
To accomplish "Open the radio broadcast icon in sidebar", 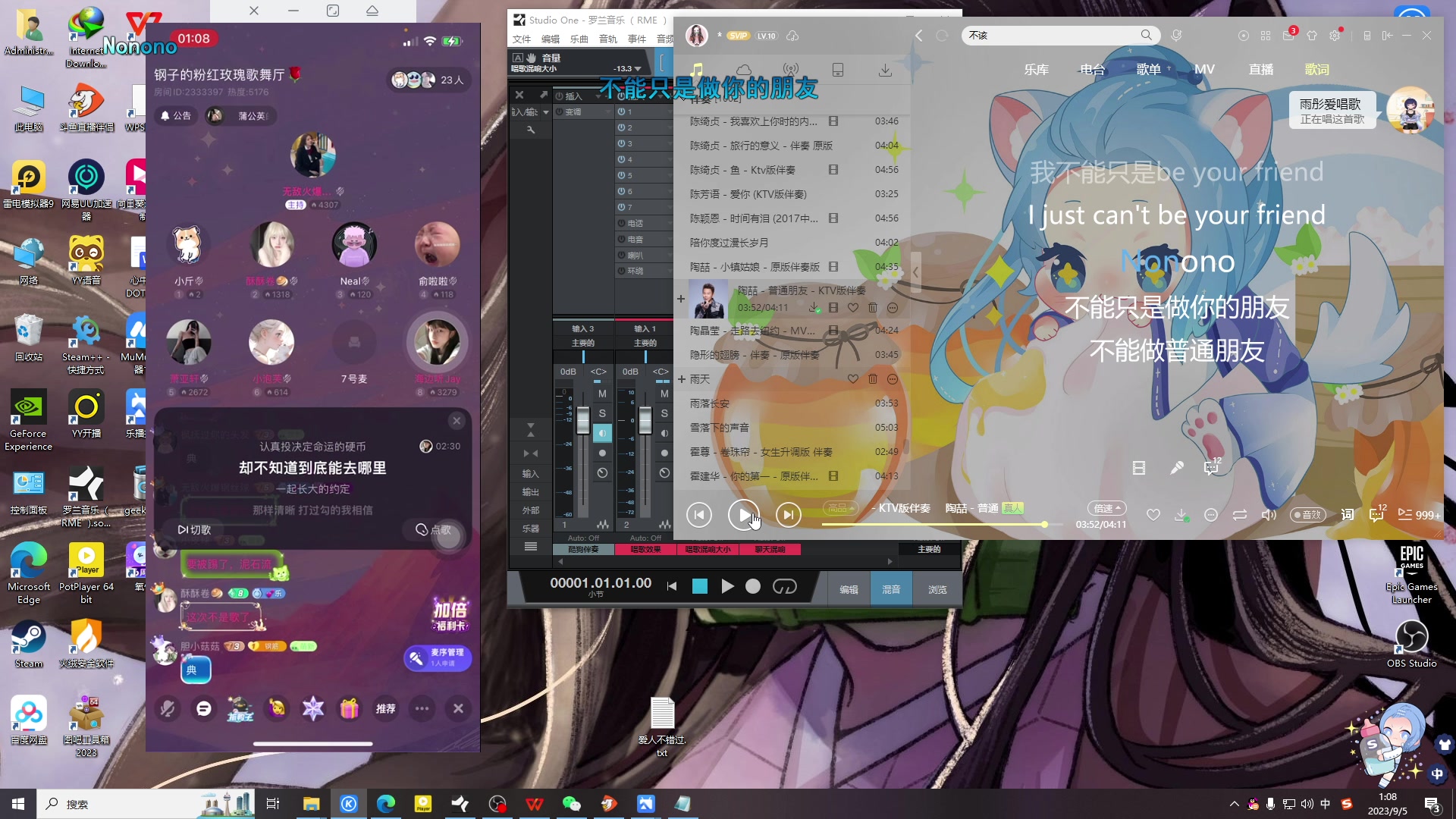I will pyautogui.click(x=791, y=70).
